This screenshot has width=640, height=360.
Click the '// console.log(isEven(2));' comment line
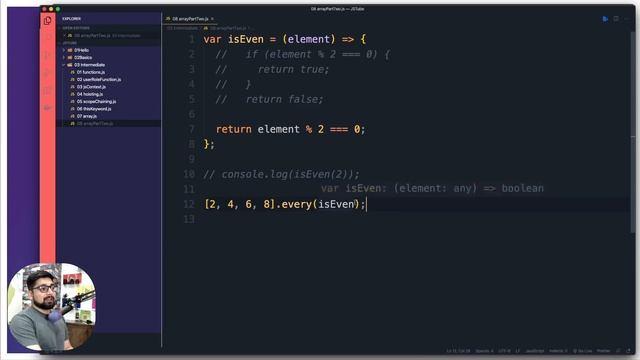coord(281,174)
